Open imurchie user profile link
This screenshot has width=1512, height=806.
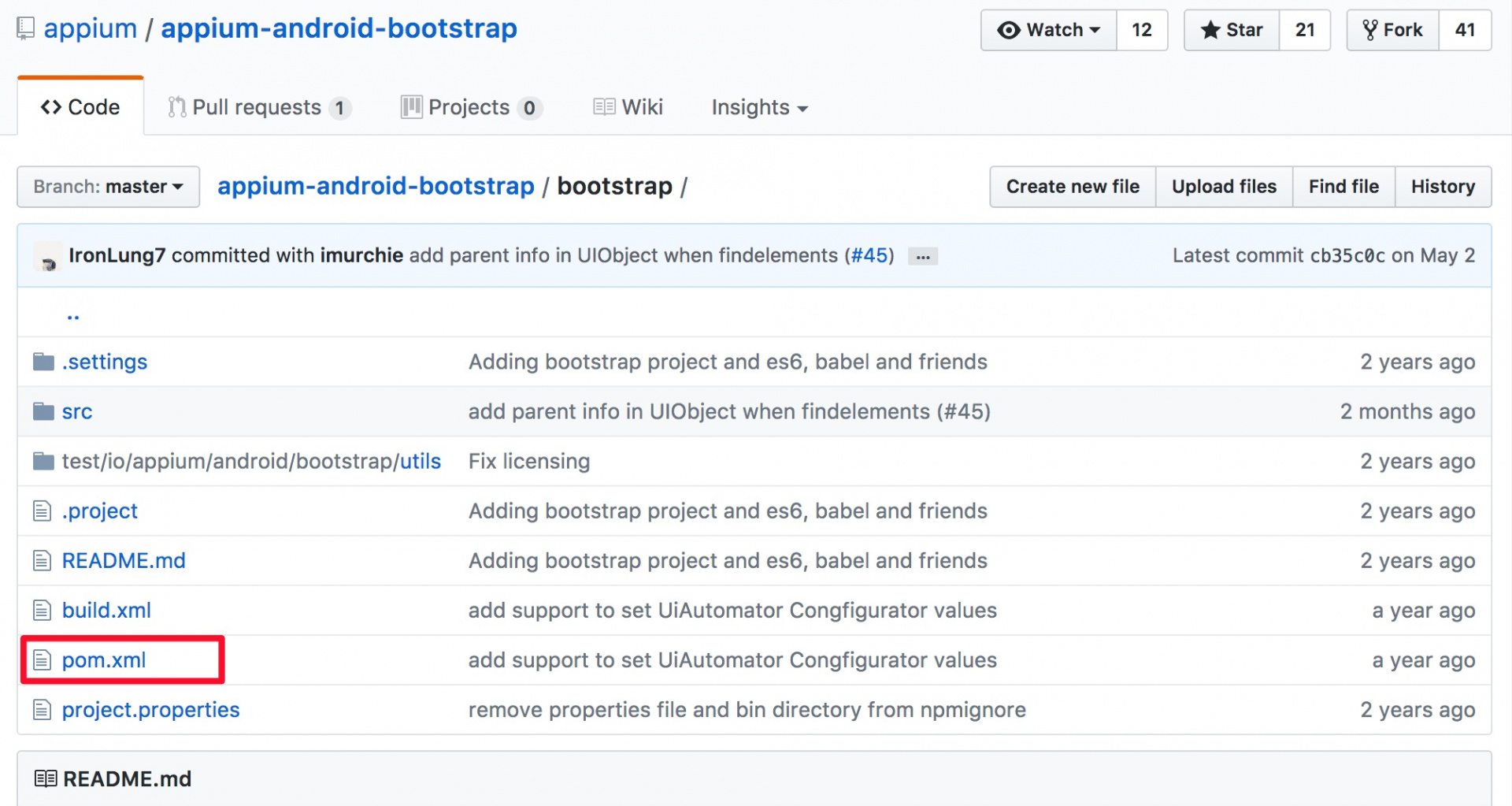[361, 255]
